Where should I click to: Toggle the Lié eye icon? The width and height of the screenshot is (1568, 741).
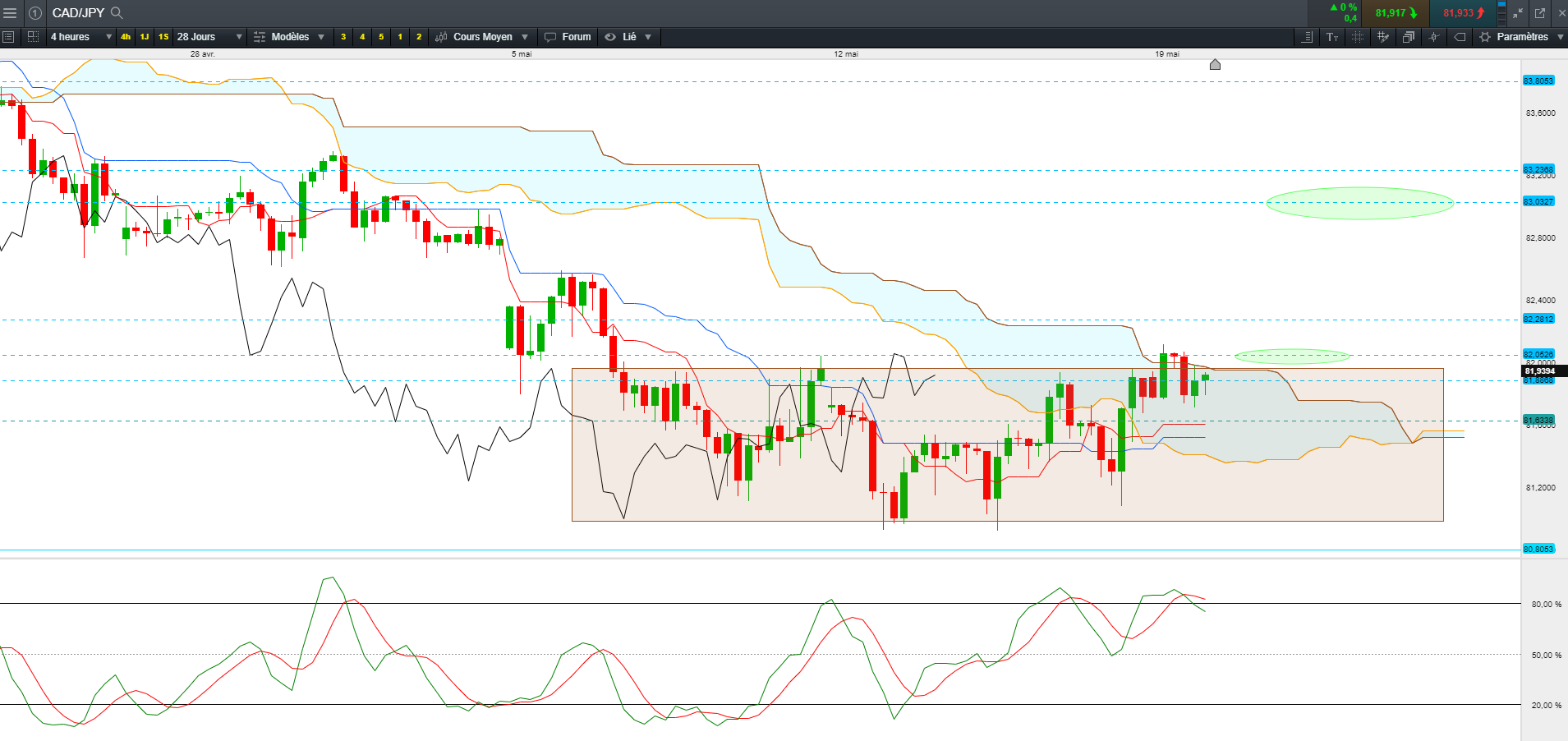pos(610,37)
